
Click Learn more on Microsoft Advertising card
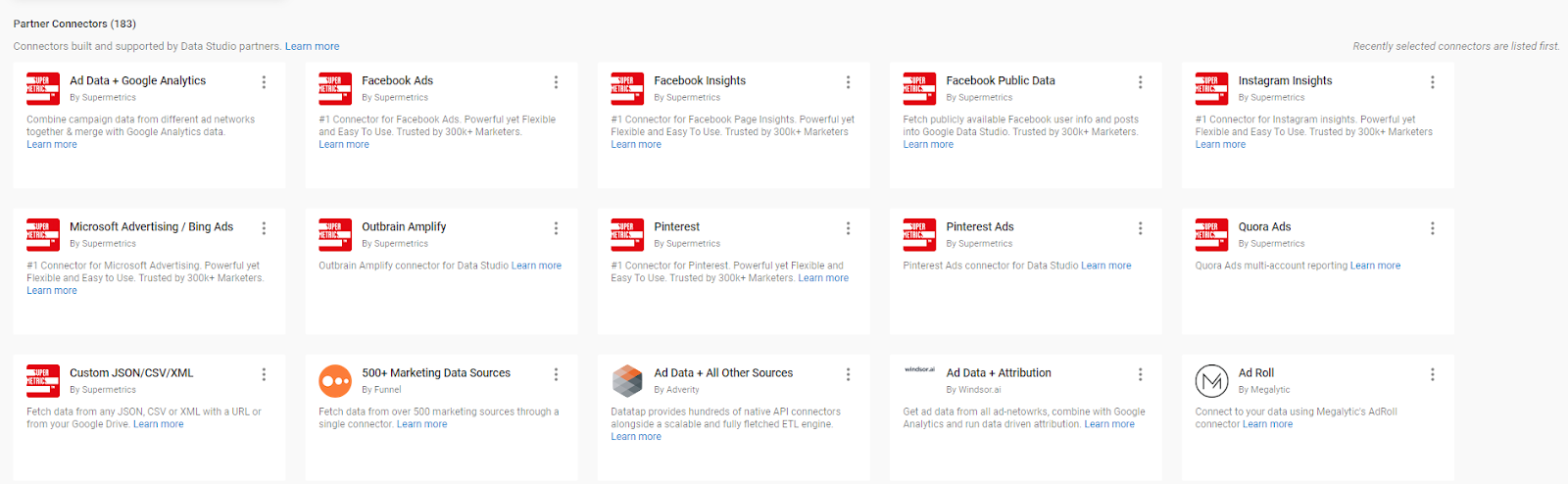52,290
